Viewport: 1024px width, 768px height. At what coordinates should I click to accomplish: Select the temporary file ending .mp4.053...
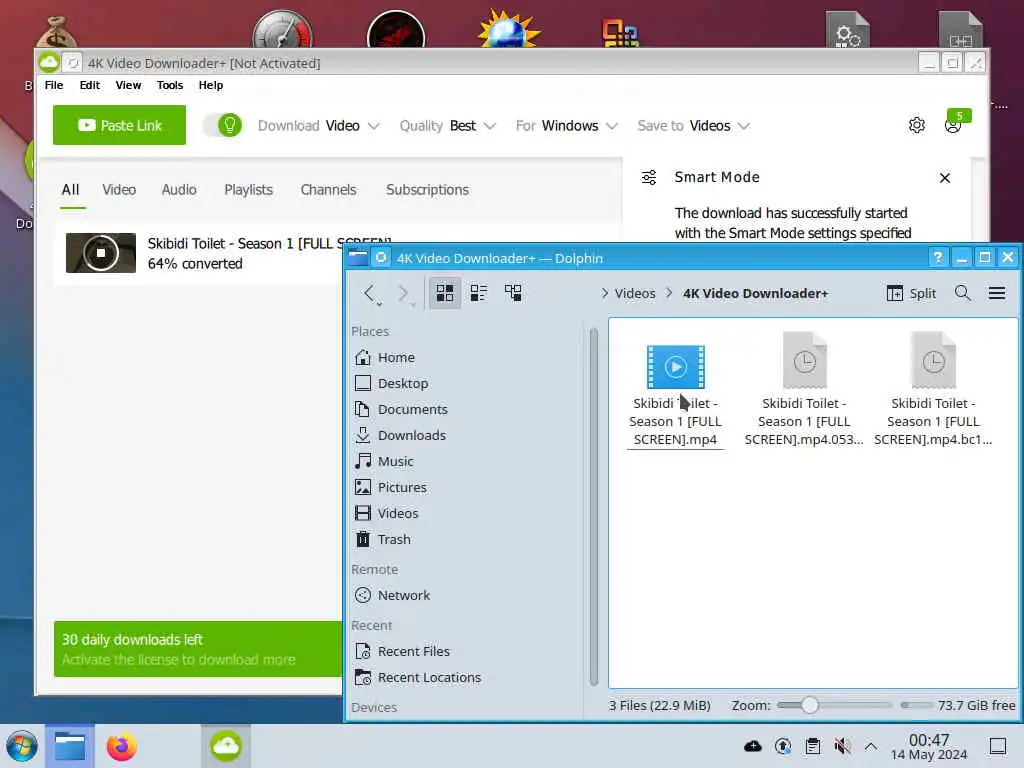(804, 391)
